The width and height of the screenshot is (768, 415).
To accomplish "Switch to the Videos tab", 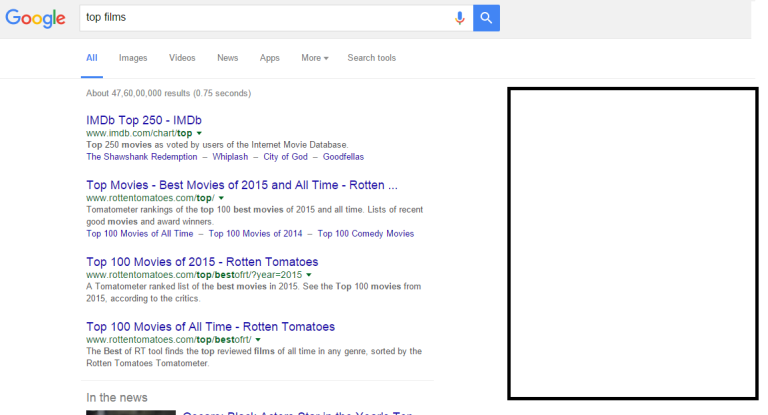I will [182, 58].
